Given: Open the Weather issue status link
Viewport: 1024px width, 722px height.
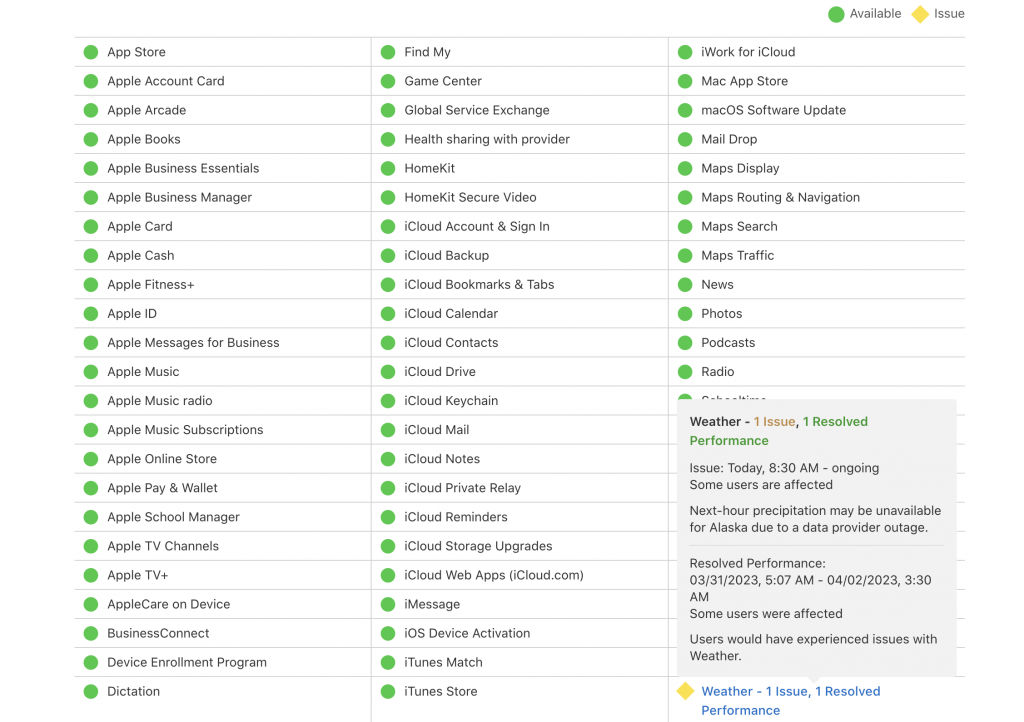Looking at the screenshot, I should 790,700.
